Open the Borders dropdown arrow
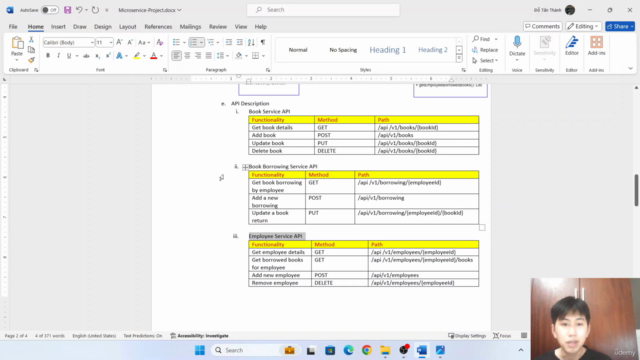This screenshot has width=640, height=360. pyautogui.click(x=264, y=56)
